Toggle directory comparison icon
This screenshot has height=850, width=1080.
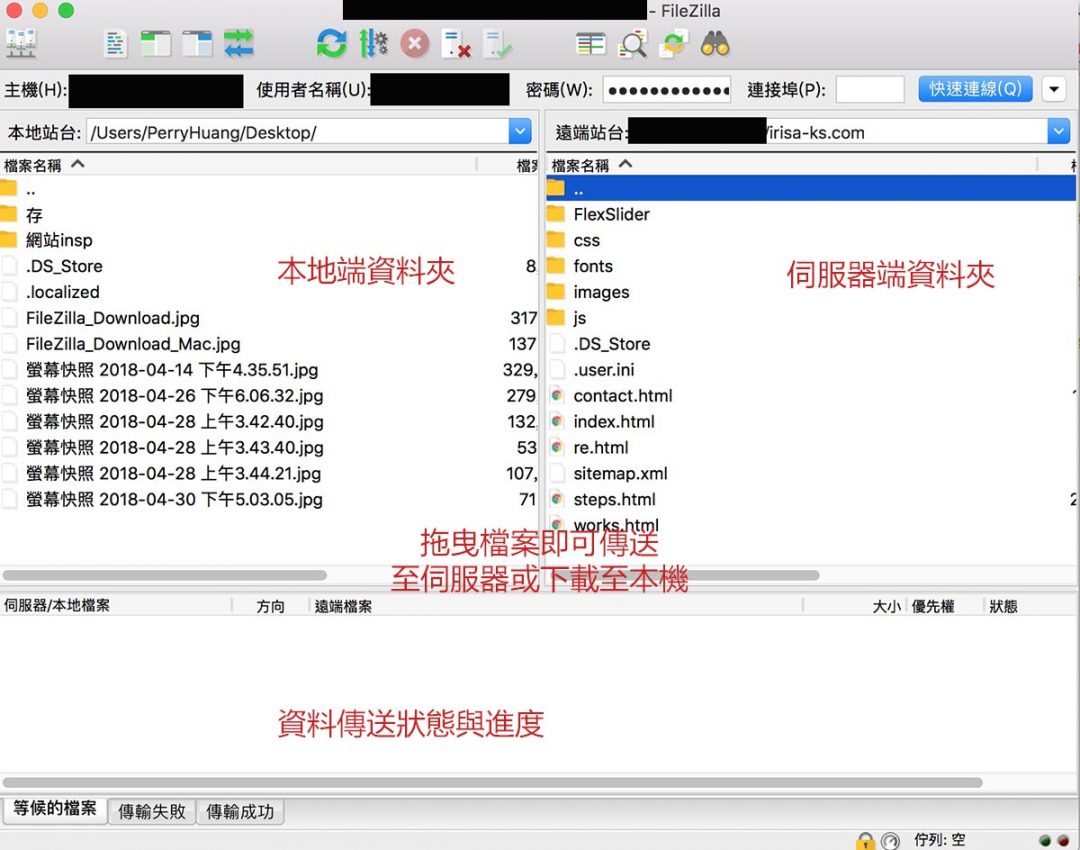pyautogui.click(x=632, y=45)
